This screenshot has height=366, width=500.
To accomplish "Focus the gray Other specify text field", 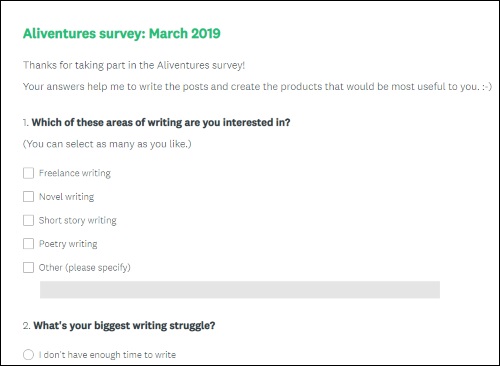I will click(x=240, y=289).
